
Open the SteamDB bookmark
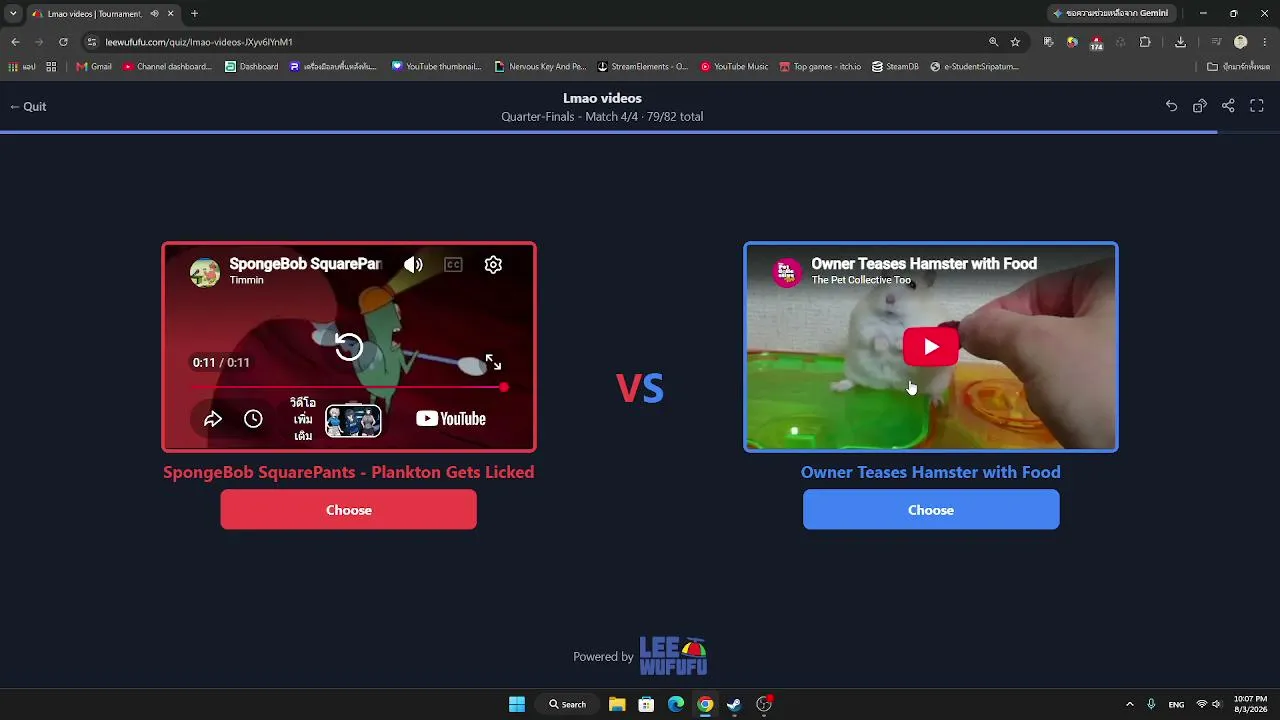pos(895,67)
